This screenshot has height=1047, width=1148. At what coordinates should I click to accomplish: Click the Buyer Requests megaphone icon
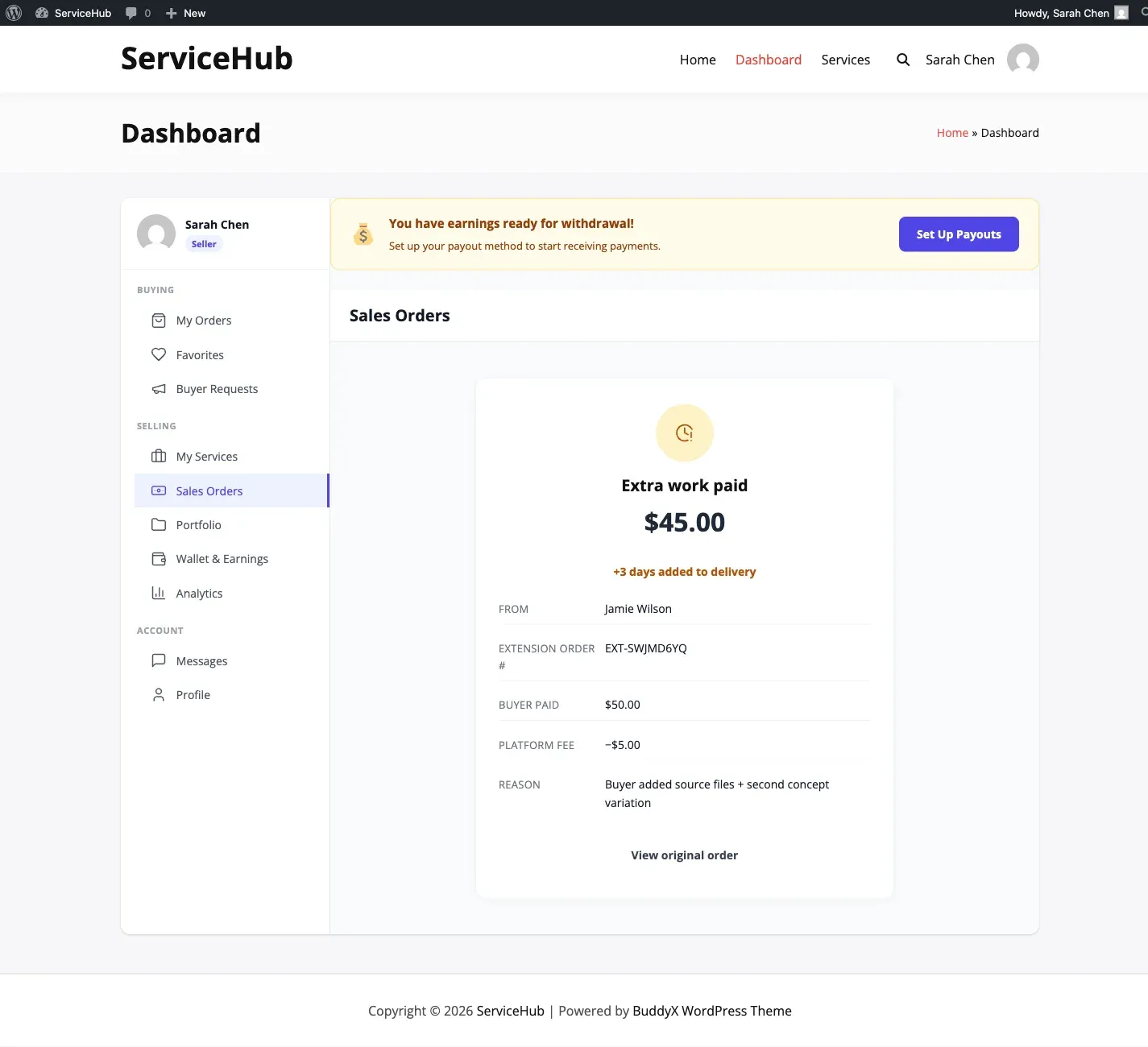tap(159, 389)
